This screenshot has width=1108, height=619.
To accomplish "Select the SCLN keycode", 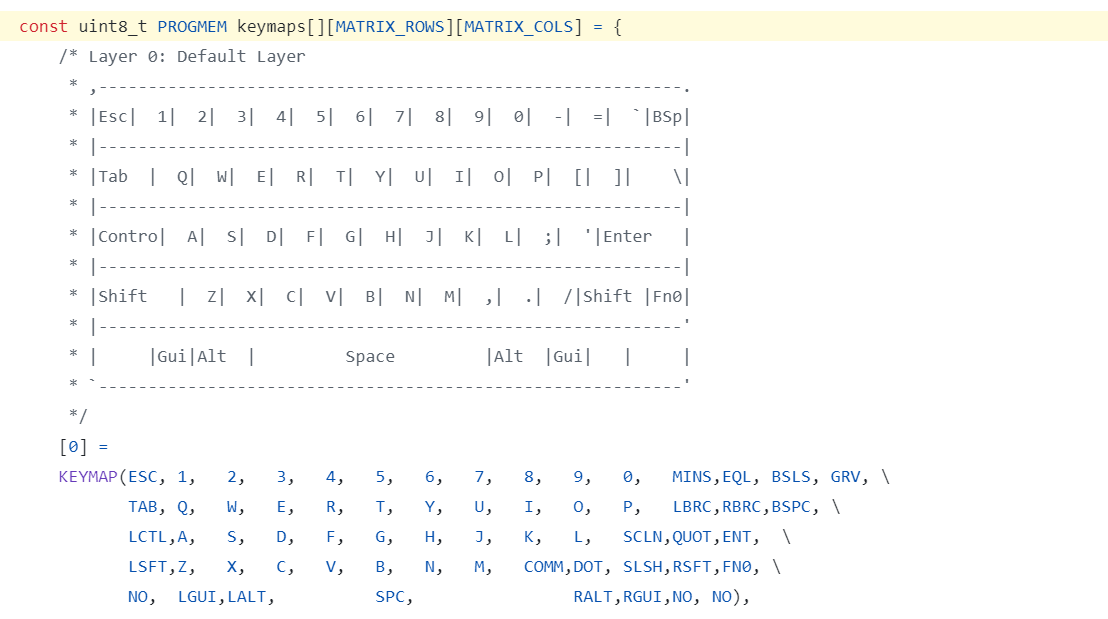I will 643,537.
